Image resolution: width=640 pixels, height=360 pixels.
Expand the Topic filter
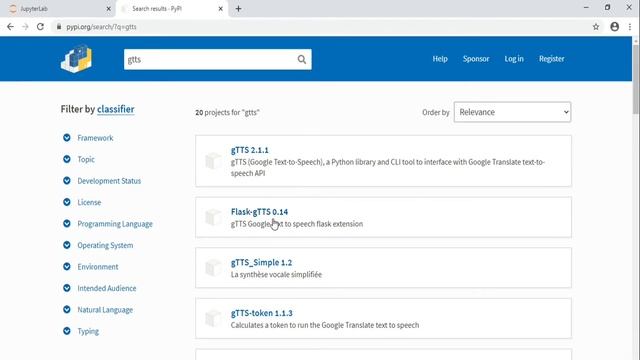tap(67, 159)
